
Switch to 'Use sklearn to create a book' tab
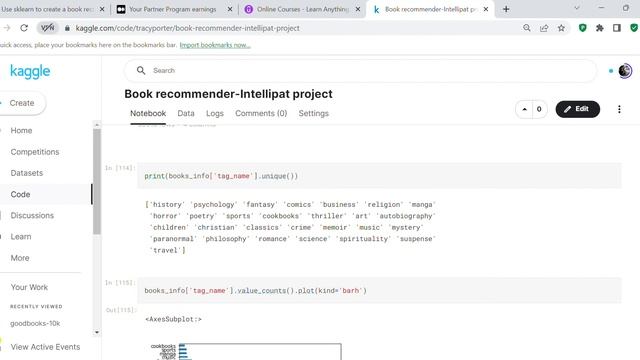48,9
